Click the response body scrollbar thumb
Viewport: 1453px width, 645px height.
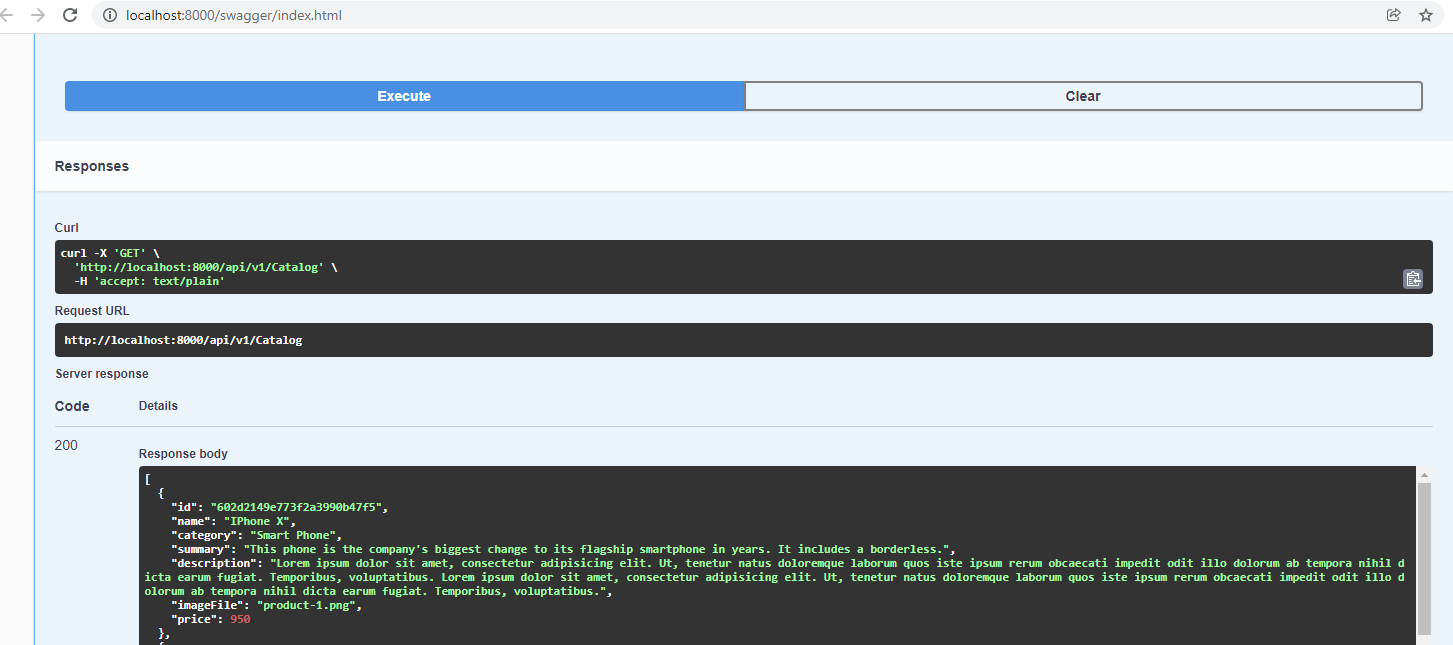1425,560
